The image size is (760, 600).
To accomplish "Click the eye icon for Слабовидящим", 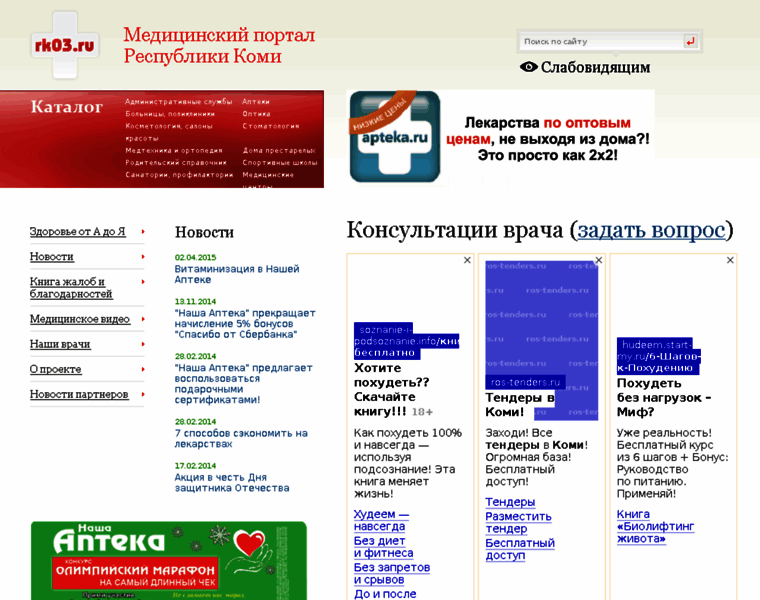I will point(529,67).
